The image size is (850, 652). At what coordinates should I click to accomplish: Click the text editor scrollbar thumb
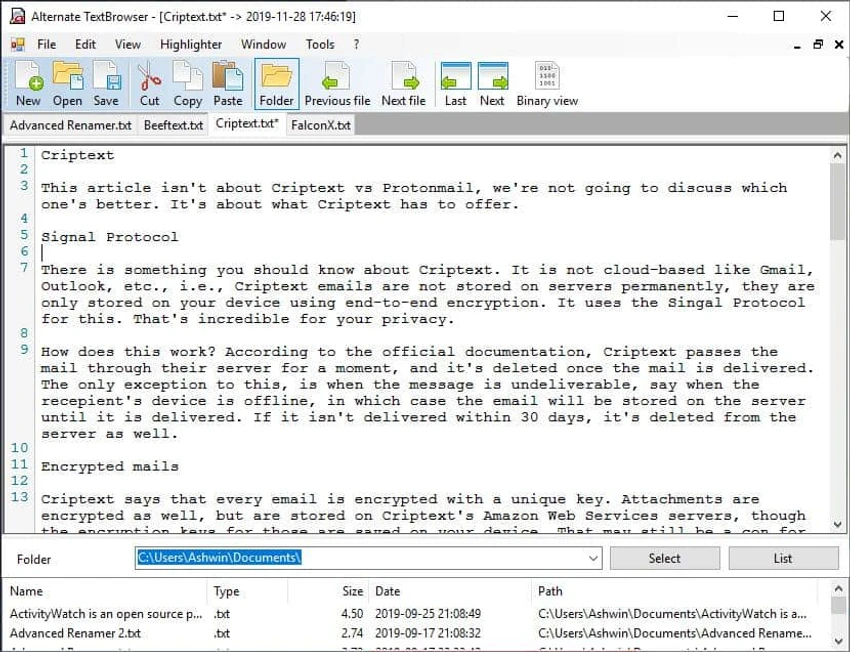point(837,201)
